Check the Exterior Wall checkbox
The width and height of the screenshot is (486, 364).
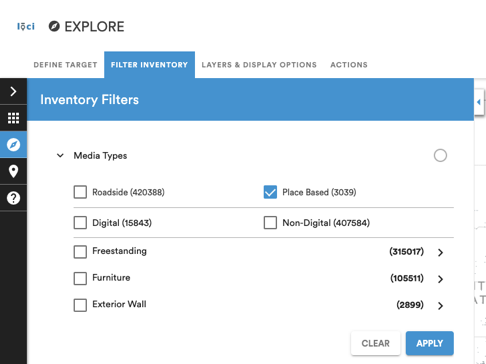pyautogui.click(x=80, y=305)
